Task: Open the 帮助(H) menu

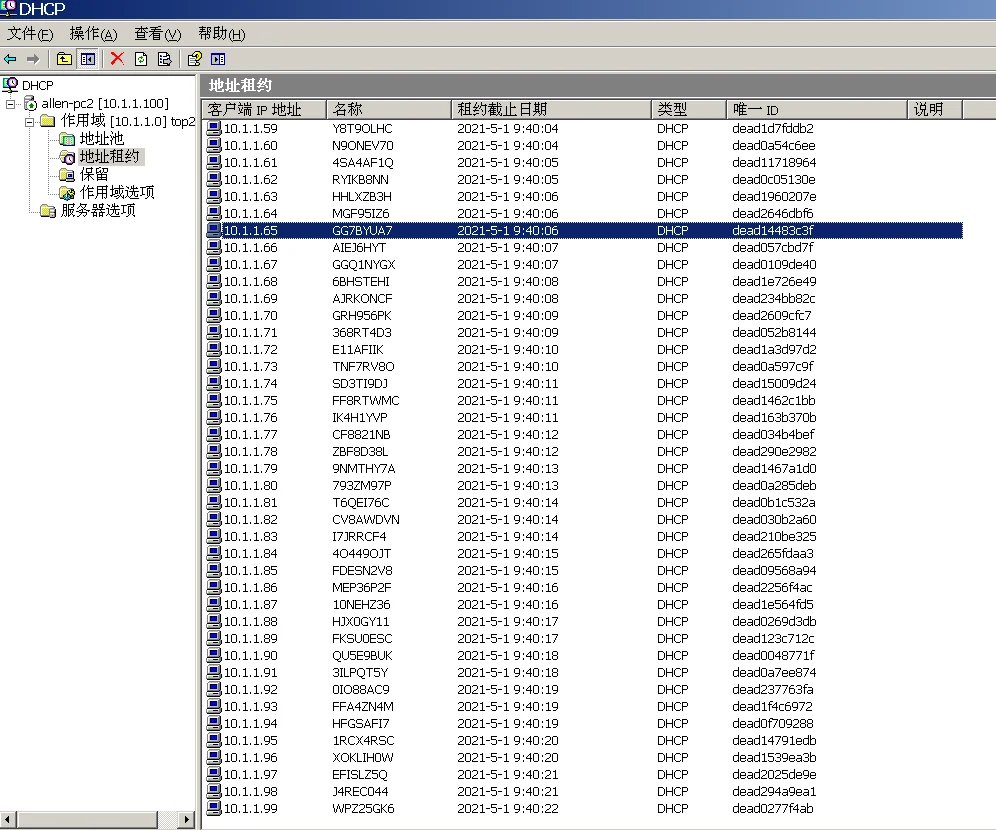Action: tap(222, 34)
